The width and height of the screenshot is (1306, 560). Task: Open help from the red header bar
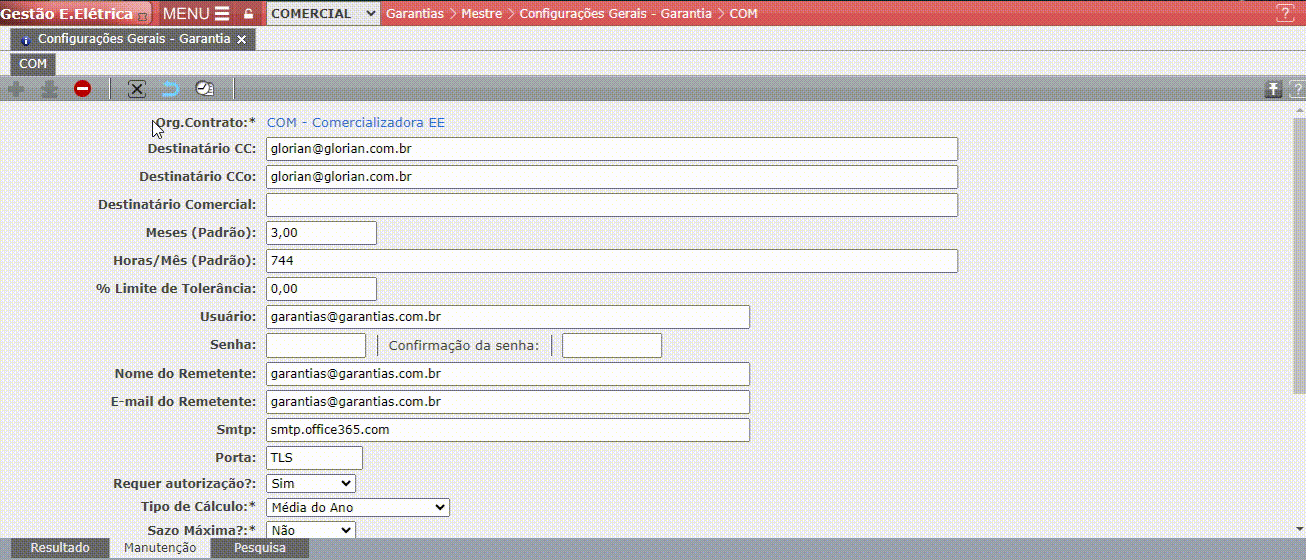point(1284,13)
